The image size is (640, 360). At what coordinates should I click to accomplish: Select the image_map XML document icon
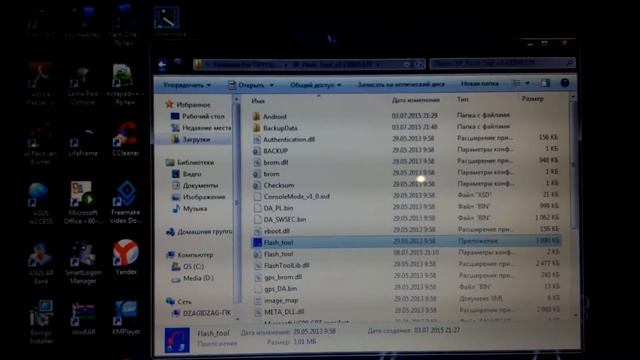pos(258,300)
